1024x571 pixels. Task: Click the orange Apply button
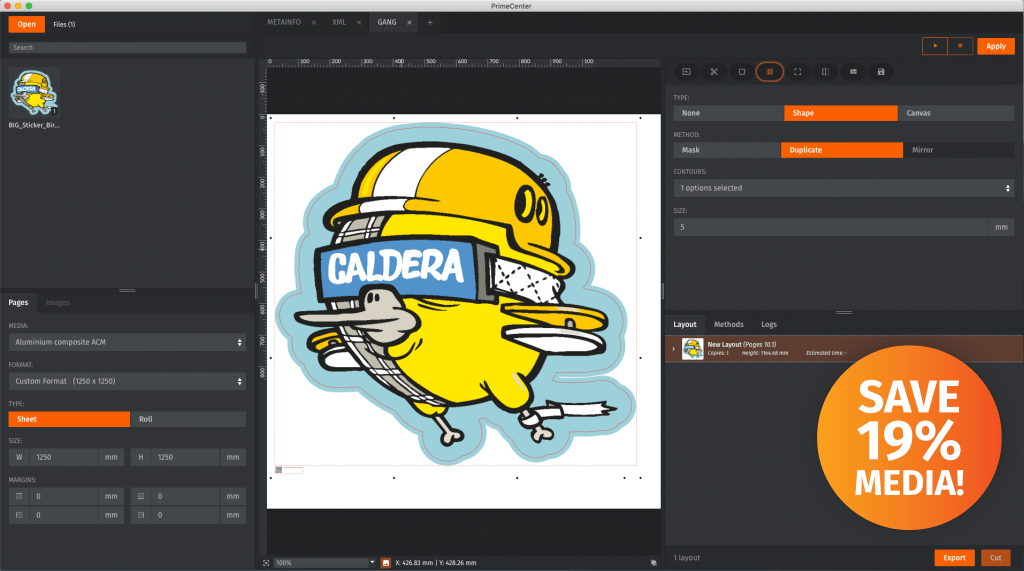pos(995,46)
